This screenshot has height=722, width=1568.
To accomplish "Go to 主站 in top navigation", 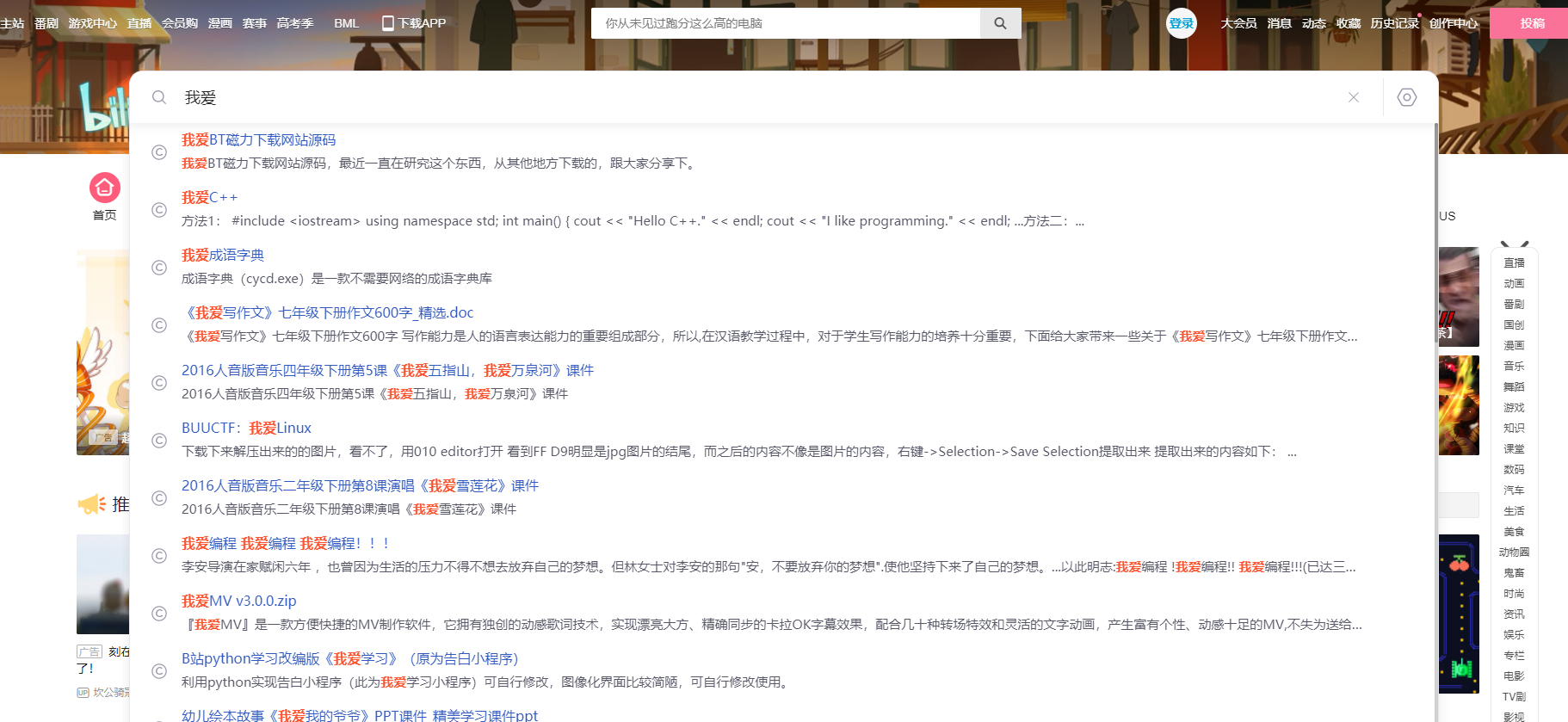I will coord(12,23).
